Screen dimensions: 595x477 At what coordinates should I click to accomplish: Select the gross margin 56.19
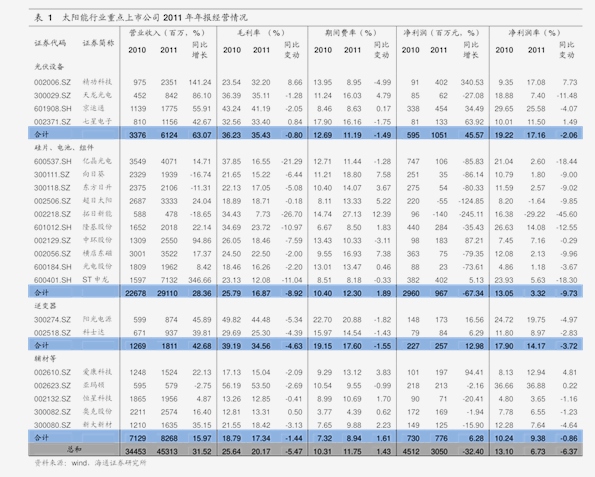tap(231, 386)
